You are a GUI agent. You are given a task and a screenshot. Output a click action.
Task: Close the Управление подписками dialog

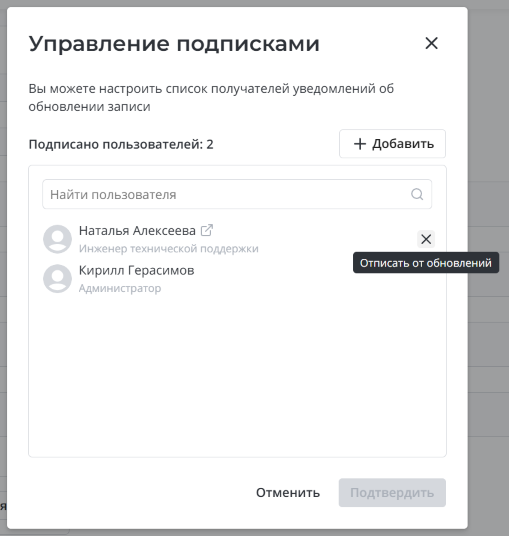431,43
